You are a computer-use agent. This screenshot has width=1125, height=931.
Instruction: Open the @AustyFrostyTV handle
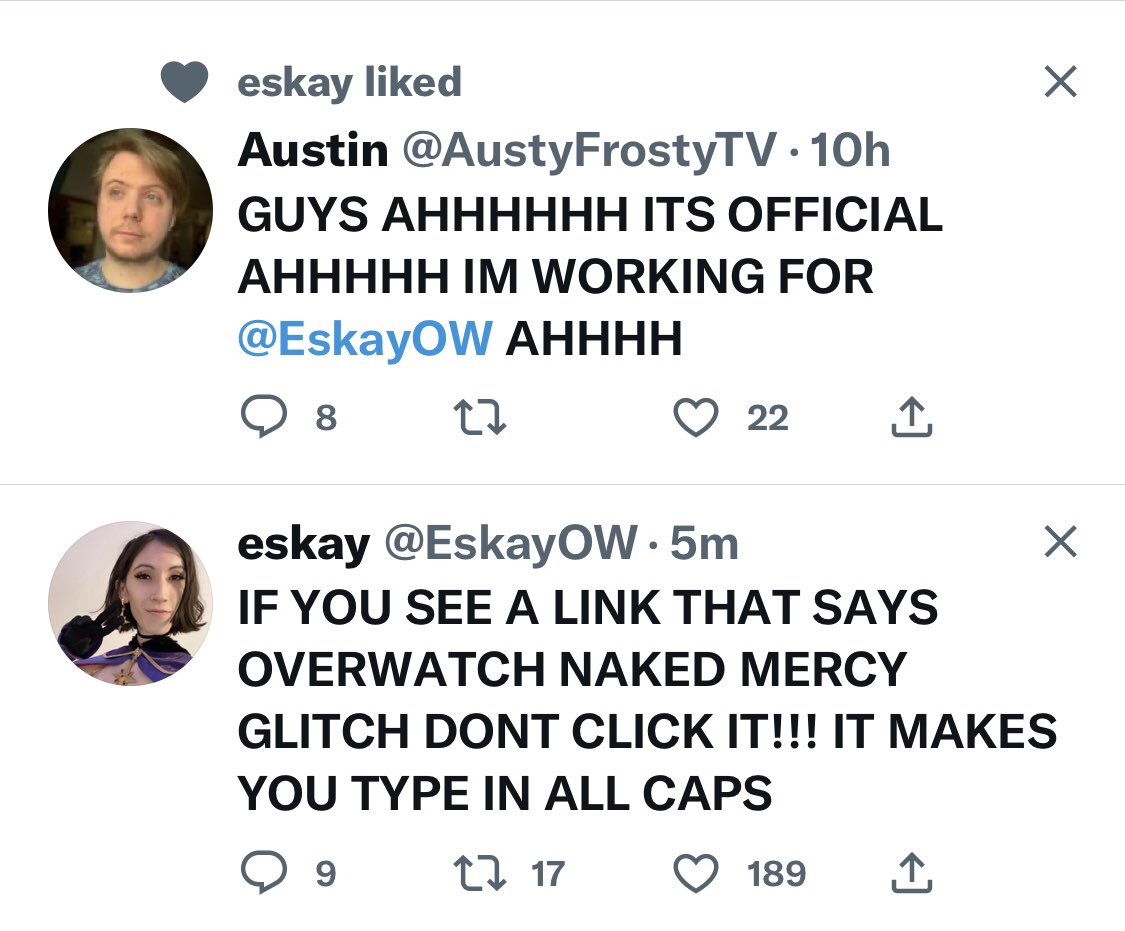pos(590,151)
